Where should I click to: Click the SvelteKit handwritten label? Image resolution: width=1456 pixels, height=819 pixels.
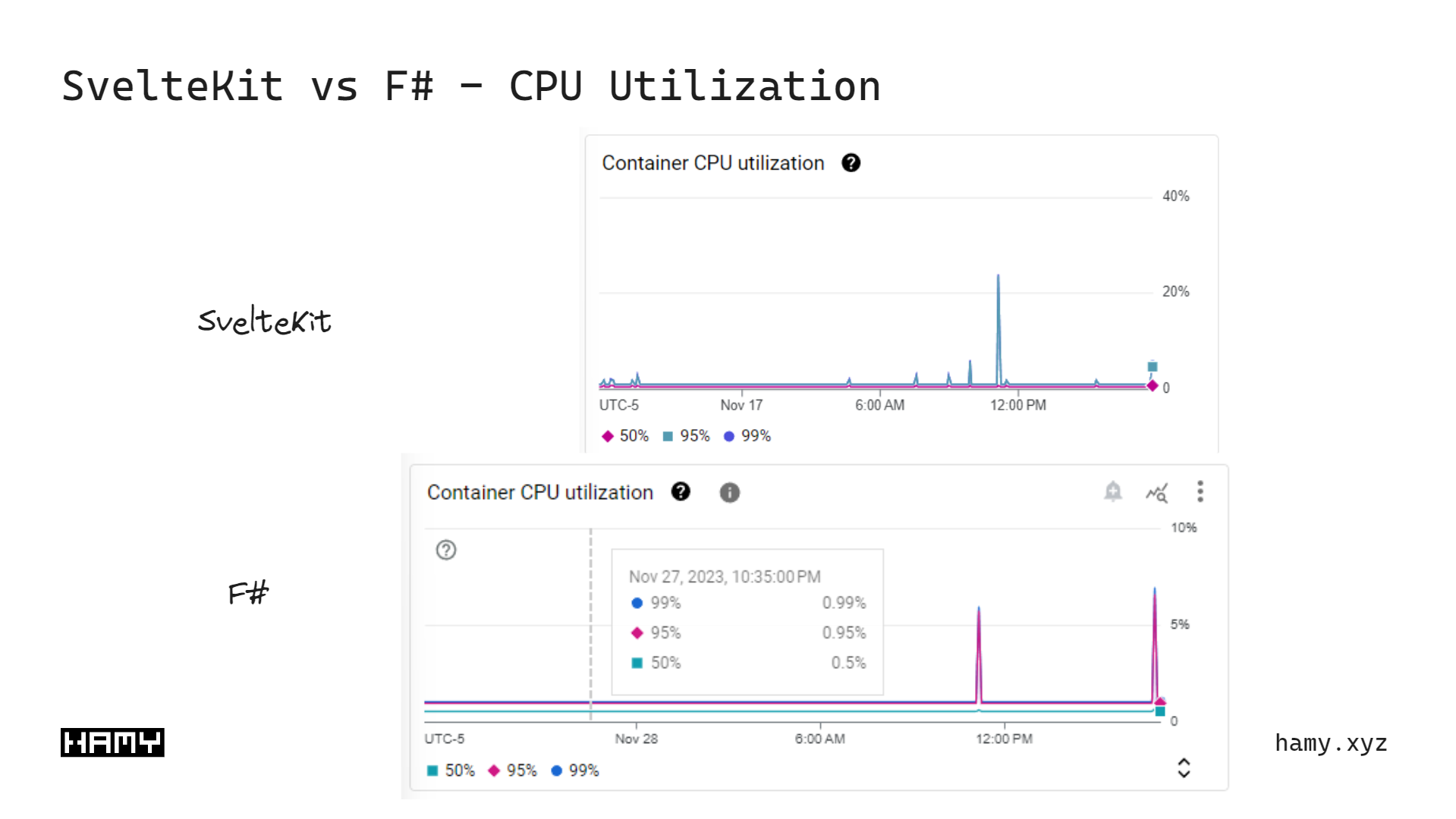[264, 322]
